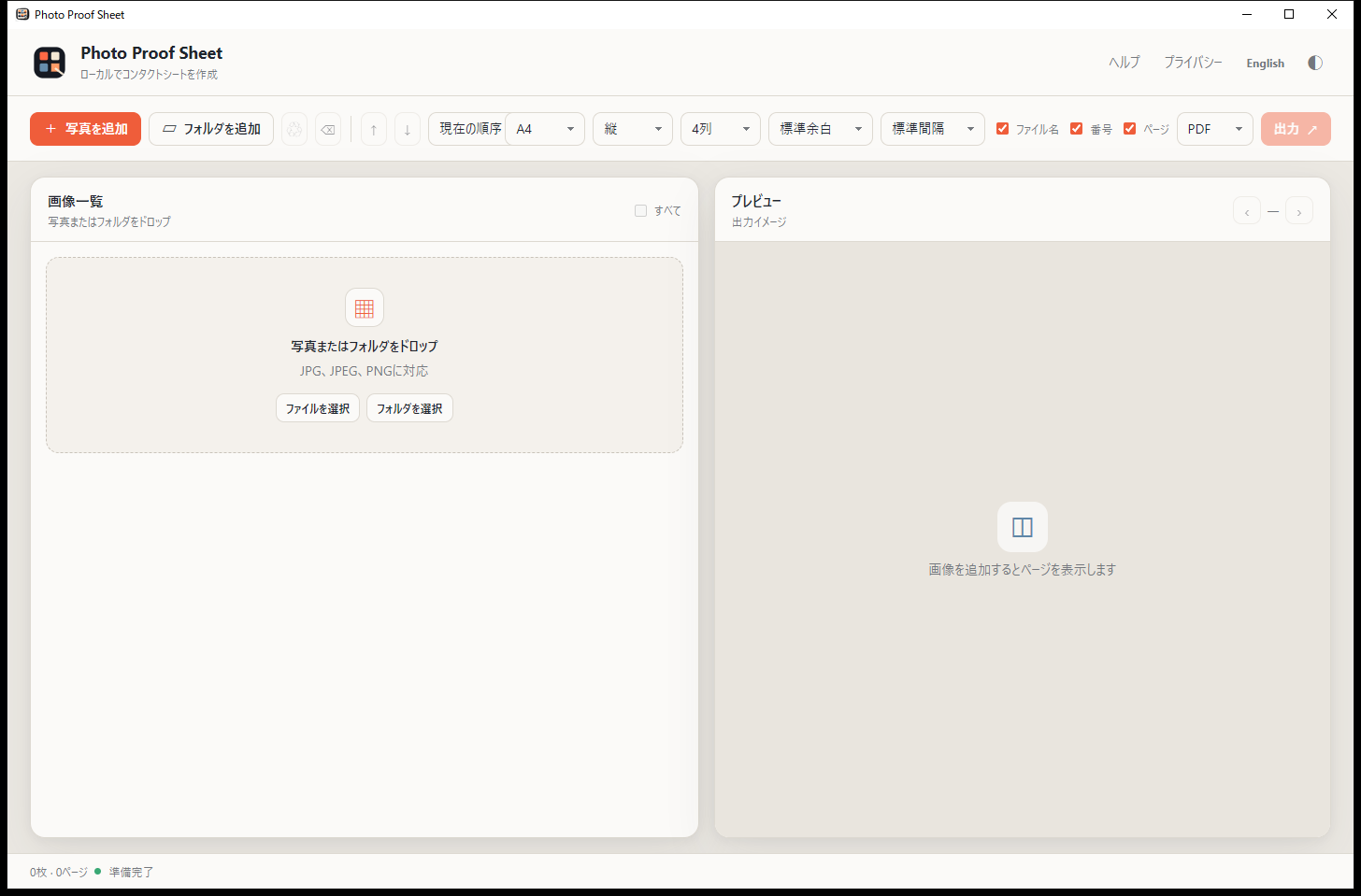Viewport: 1361px width, 896px height.
Task: Click the page layout icon in preview
Action: point(1023,527)
